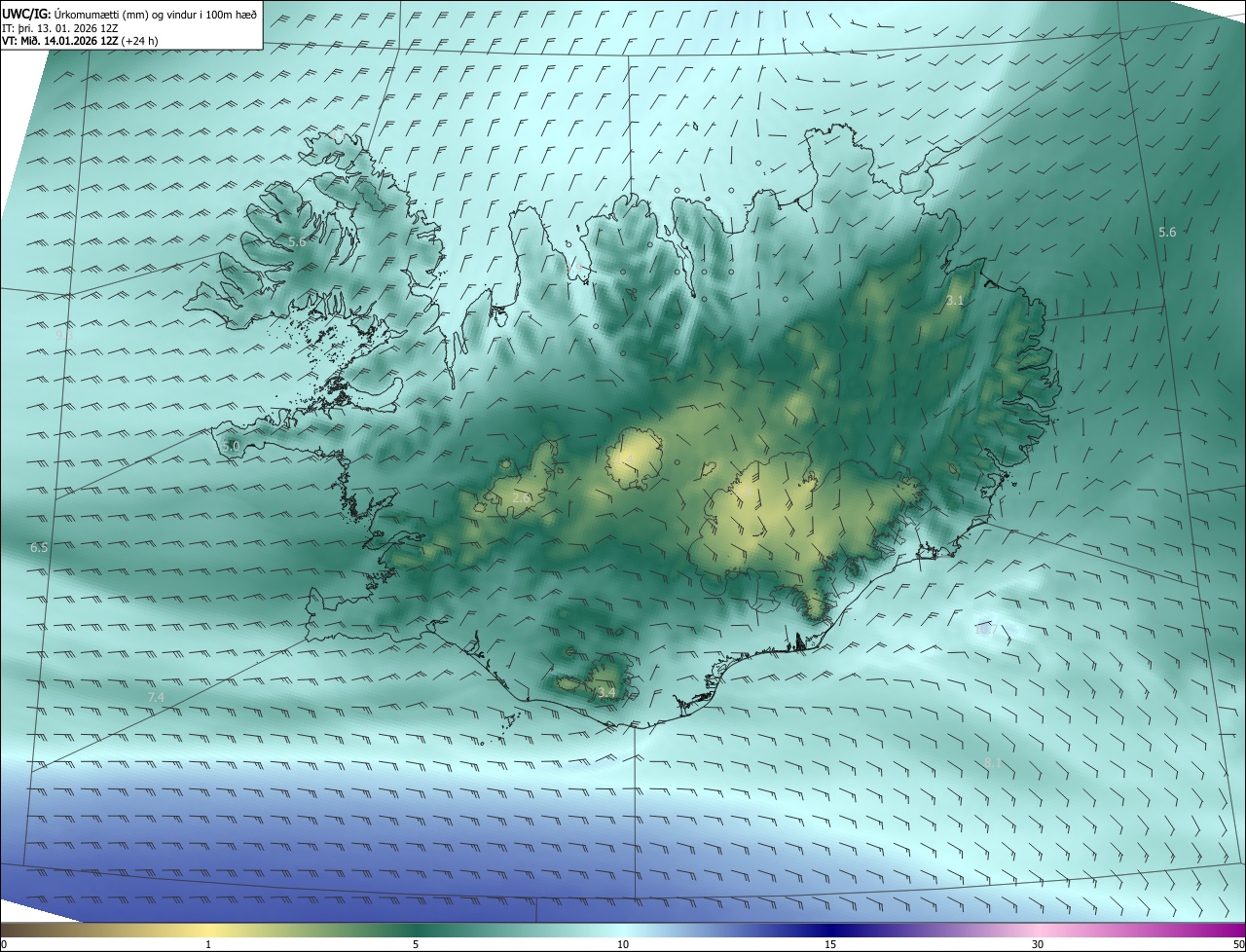
Task: Click the 'VT: Mið. 14.01.2026 12Z (+24 h)' line
Action: [x=81, y=41]
